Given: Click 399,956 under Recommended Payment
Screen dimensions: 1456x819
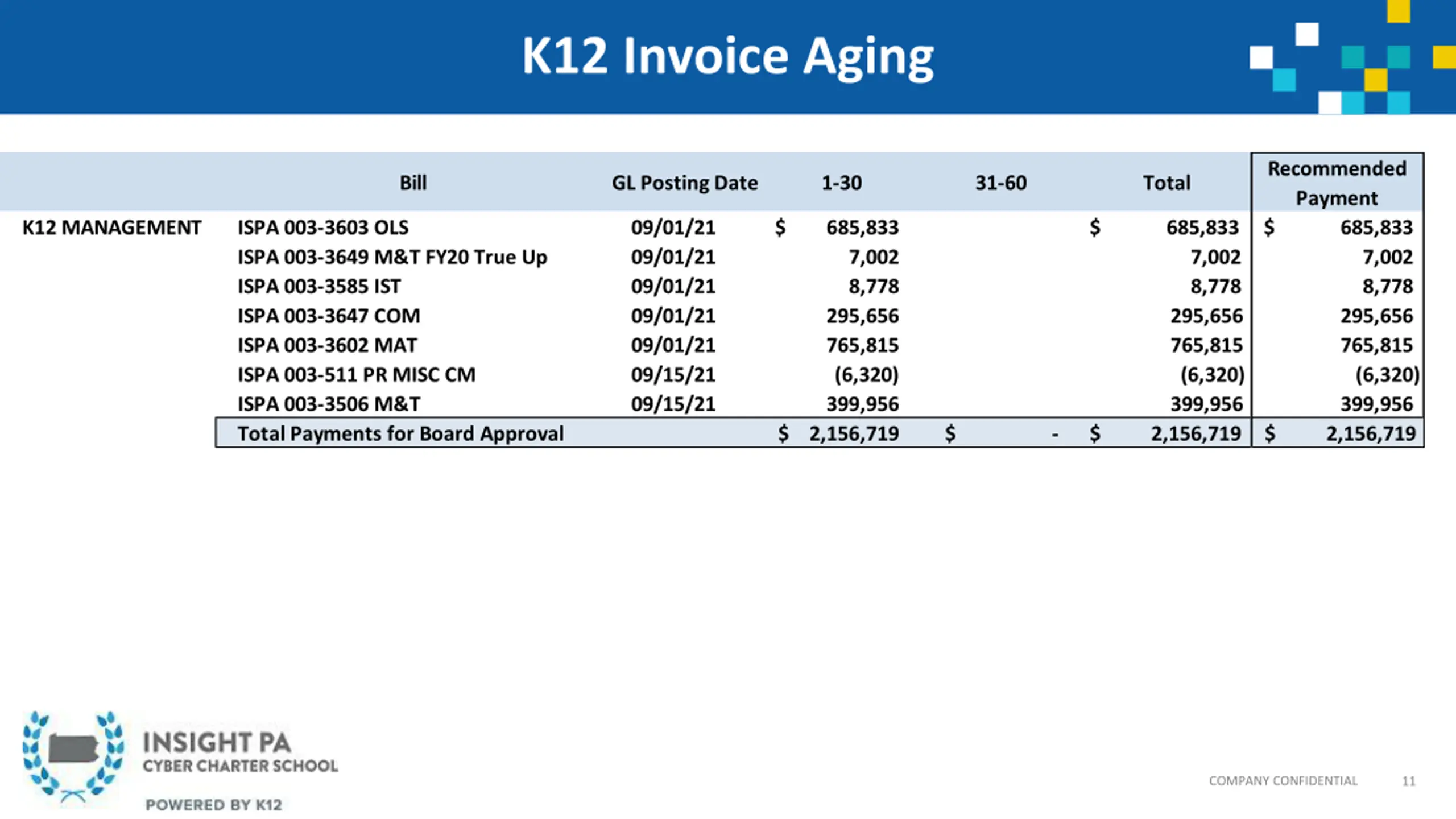Looking at the screenshot, I should point(1376,404).
